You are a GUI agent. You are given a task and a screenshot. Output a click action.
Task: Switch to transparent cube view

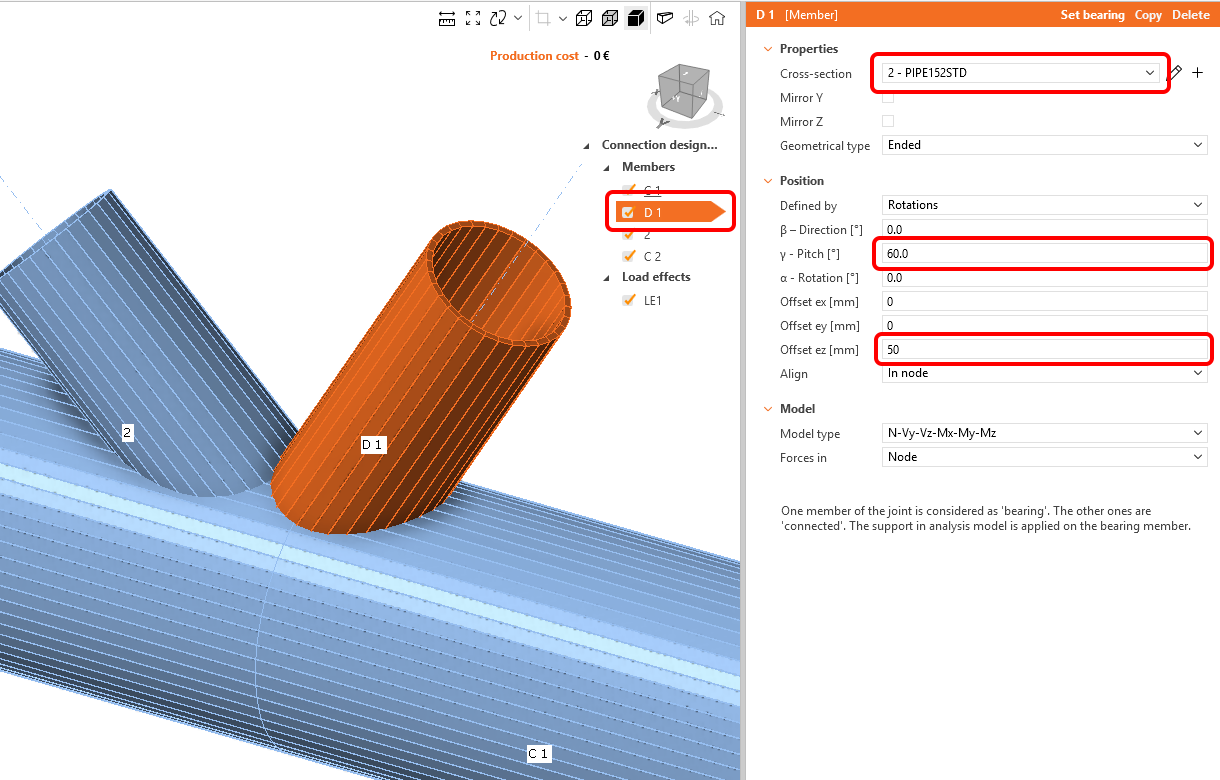[x=609, y=18]
